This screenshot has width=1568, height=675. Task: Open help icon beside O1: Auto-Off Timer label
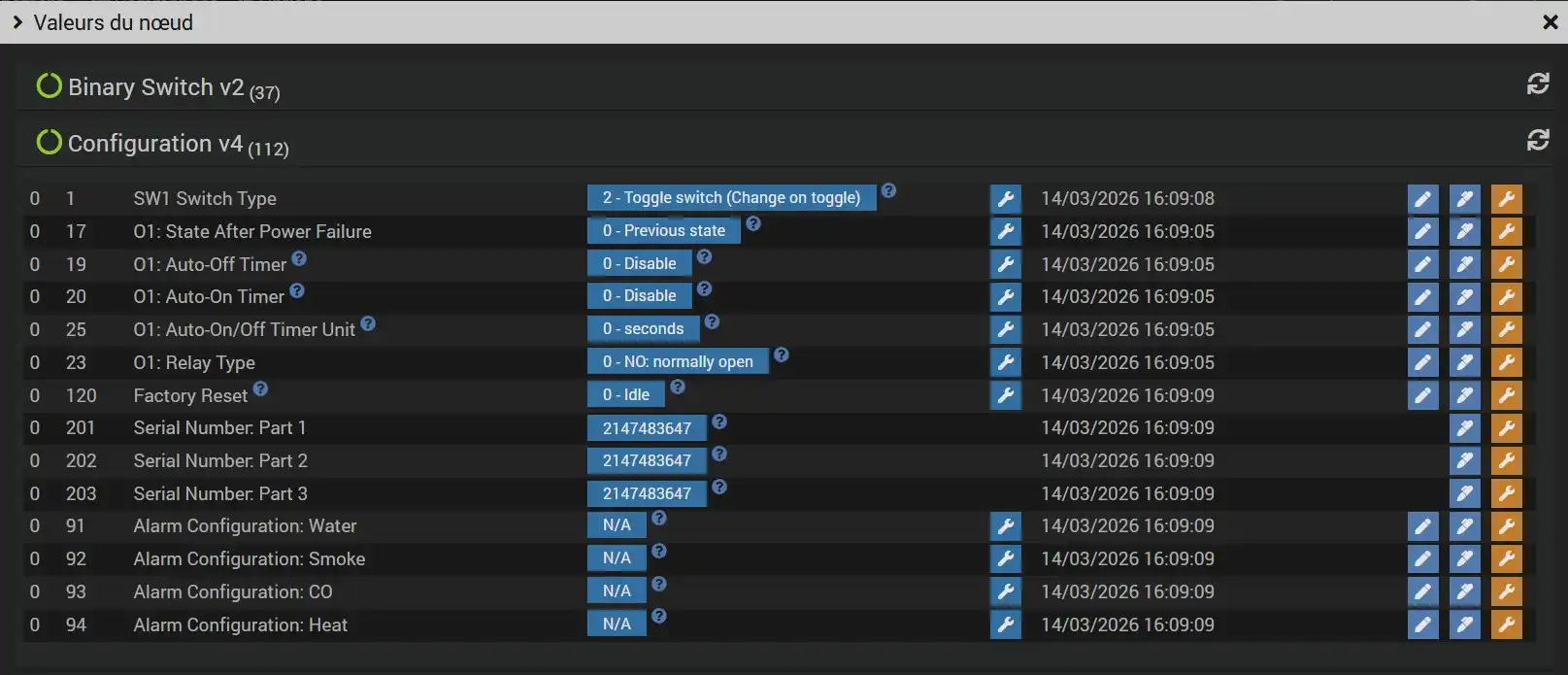299,258
